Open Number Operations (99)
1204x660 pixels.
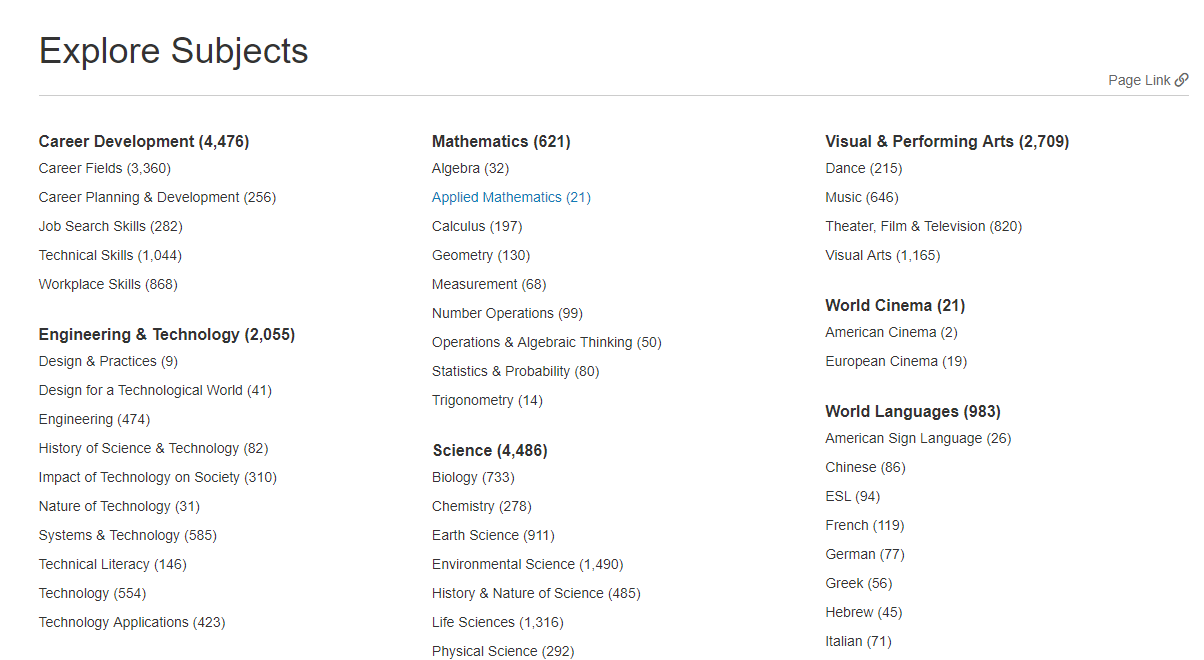(507, 313)
